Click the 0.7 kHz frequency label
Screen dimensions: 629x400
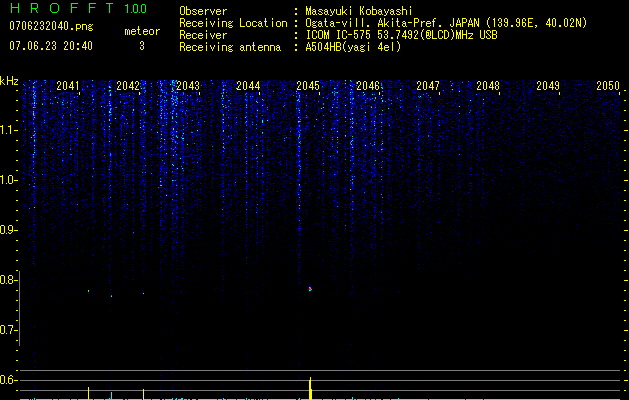[x=7, y=330]
